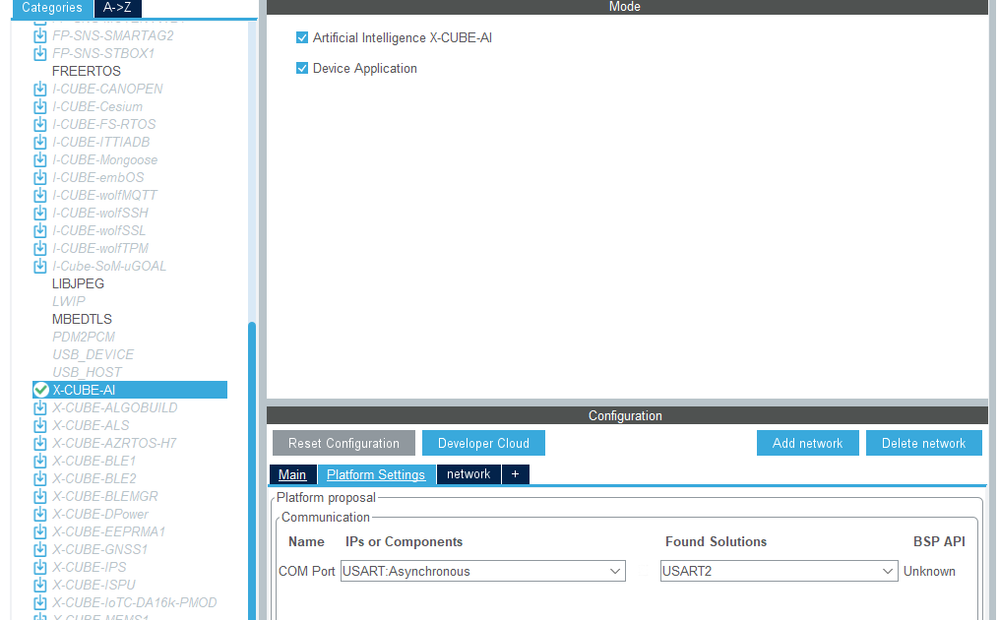Viewport: 999px width, 620px height.
Task: Click download icon beside X-CUBE-BLEMGR
Action: (40, 496)
